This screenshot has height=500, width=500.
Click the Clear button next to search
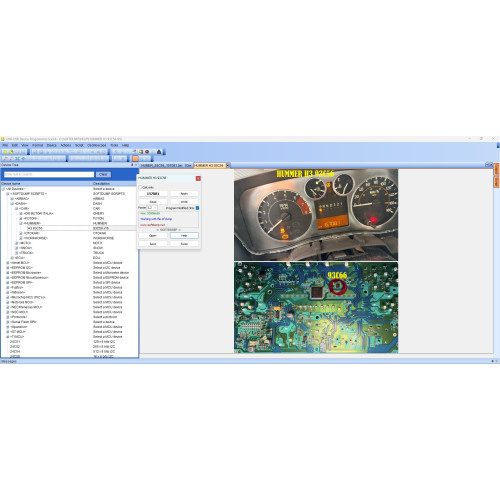[103, 174]
